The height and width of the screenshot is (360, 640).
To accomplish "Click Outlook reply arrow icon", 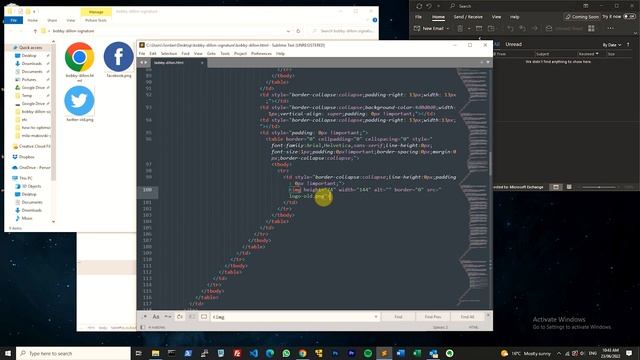I will point(510,28).
